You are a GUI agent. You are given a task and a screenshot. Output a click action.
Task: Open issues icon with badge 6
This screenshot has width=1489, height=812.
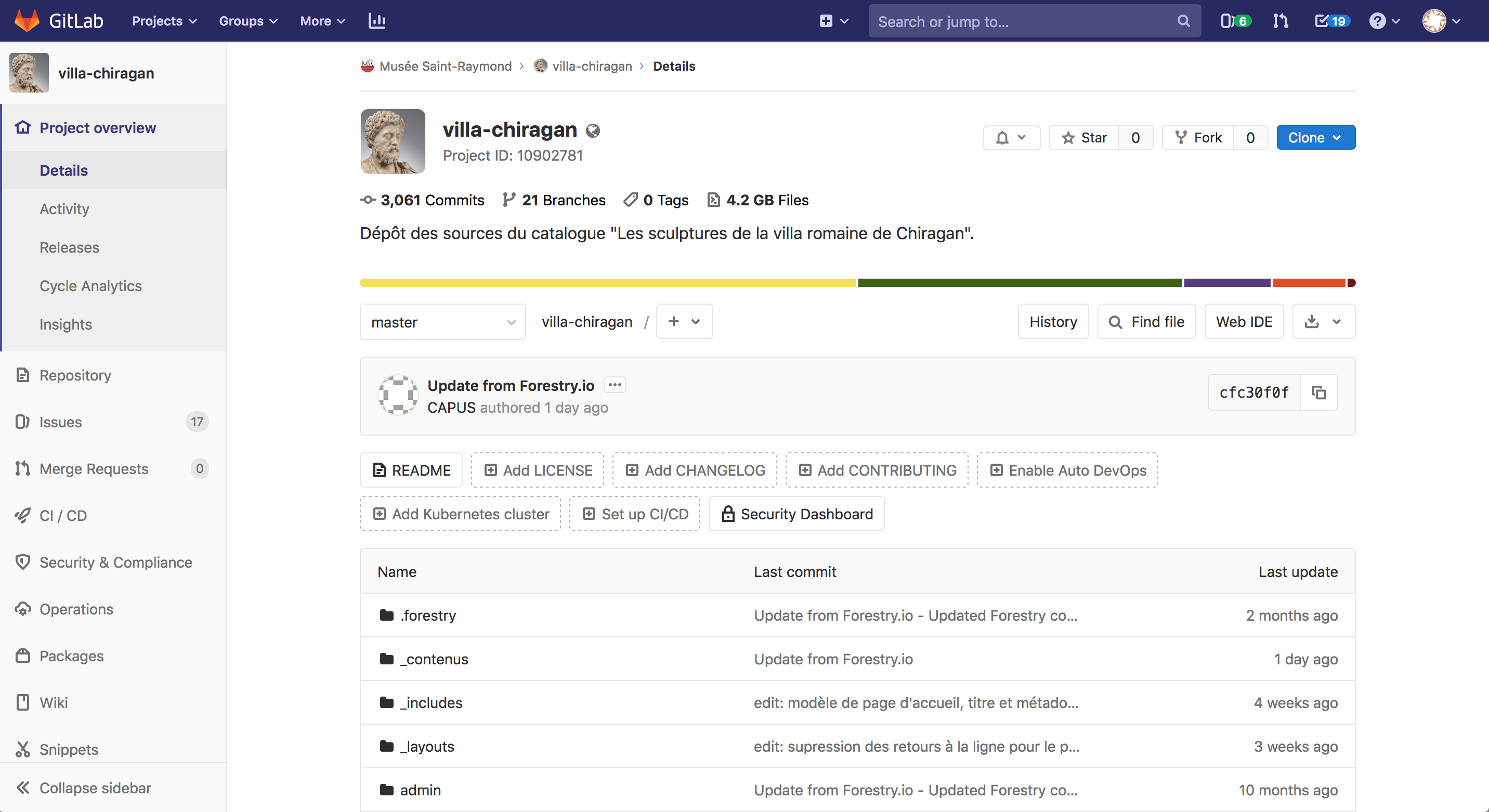(1235, 21)
